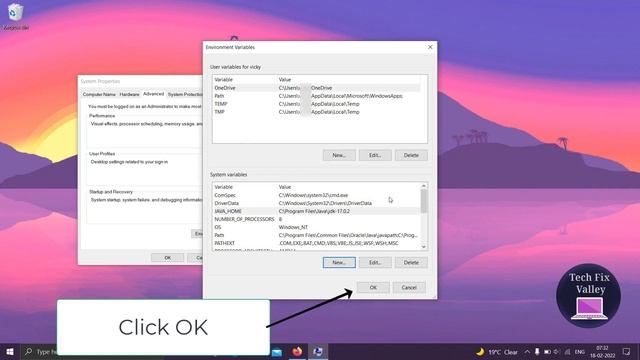Image resolution: width=640 pixels, height=360 pixels.
Task: Open Hardware tab in System Properties
Action: pos(129,94)
